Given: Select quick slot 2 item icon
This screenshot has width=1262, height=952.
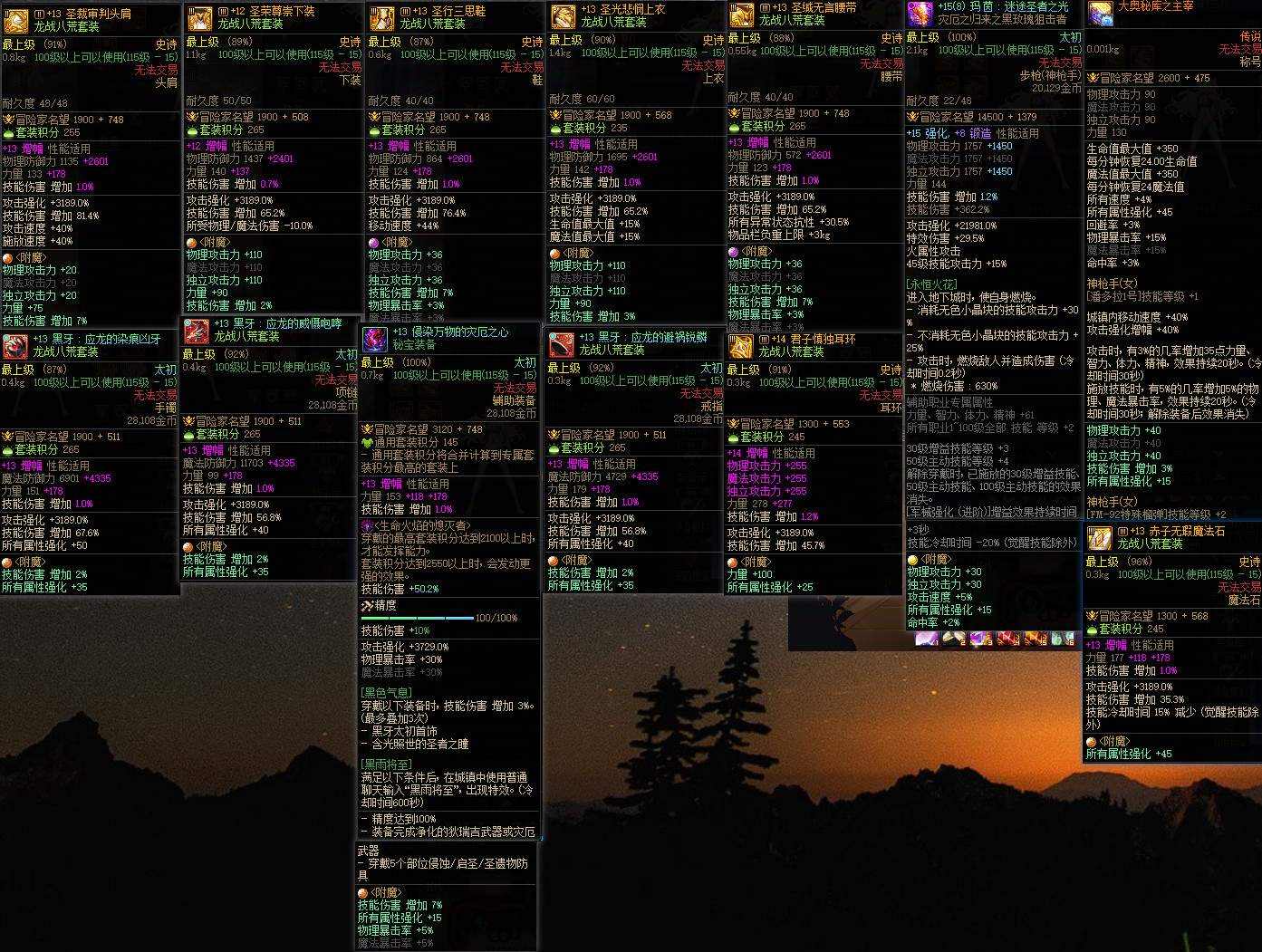Looking at the screenshot, I should click(953, 639).
